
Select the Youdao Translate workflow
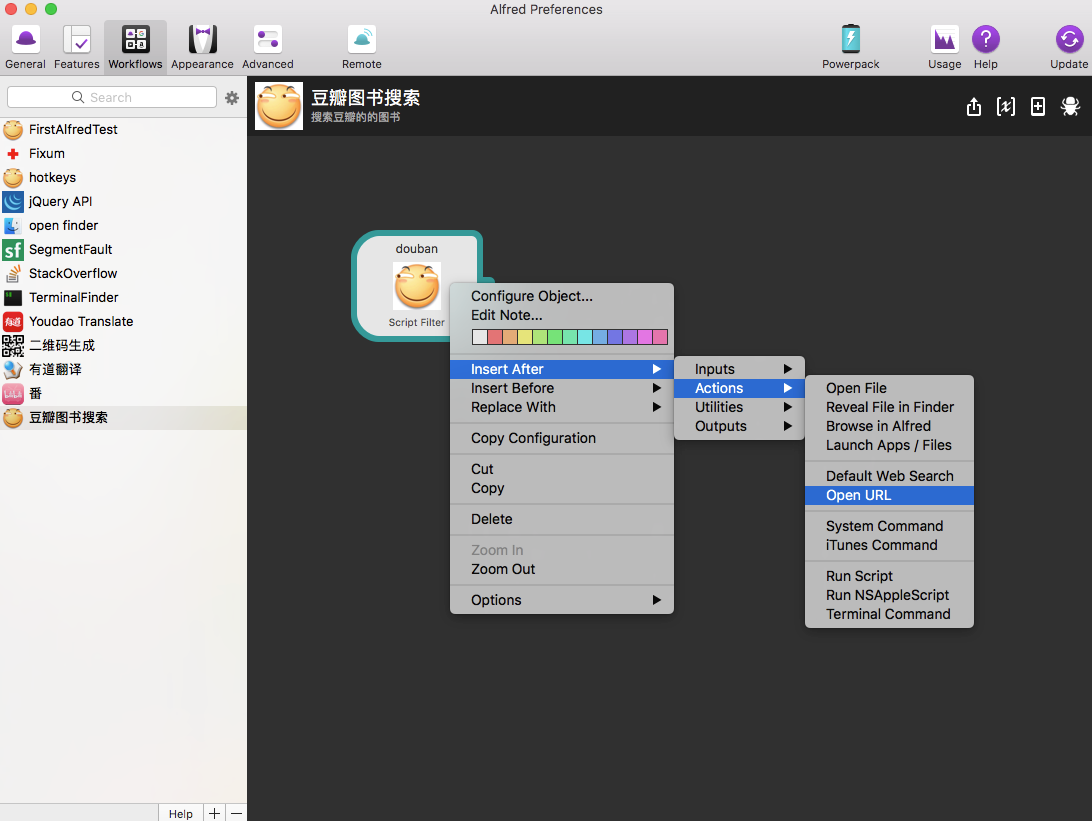[123, 322]
